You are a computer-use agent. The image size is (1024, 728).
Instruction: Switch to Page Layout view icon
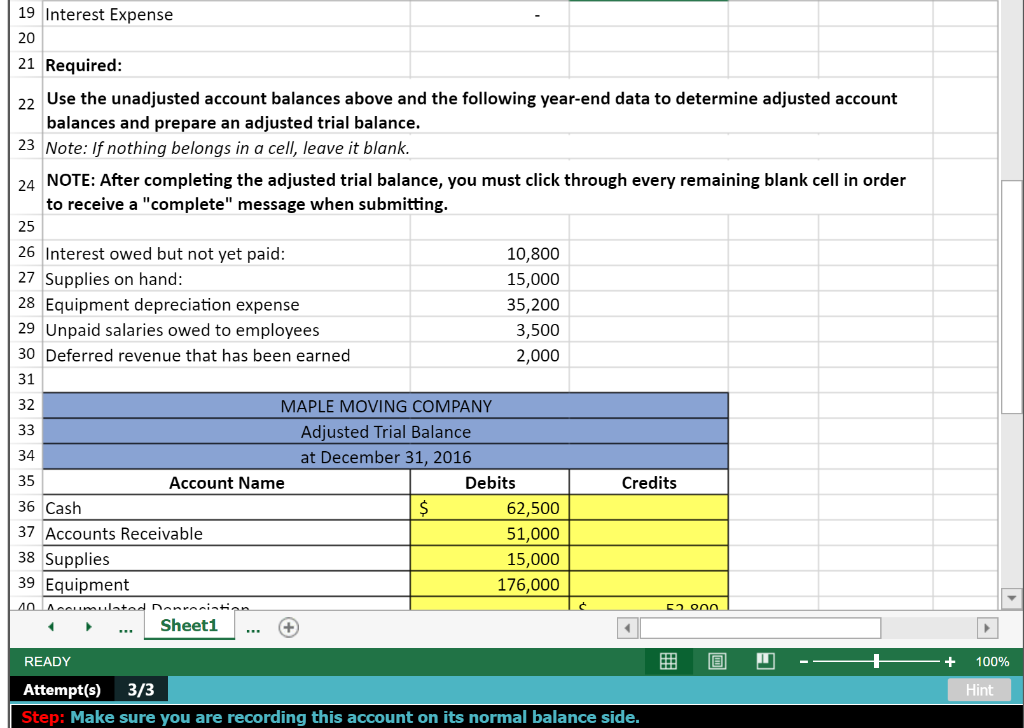tap(717, 661)
